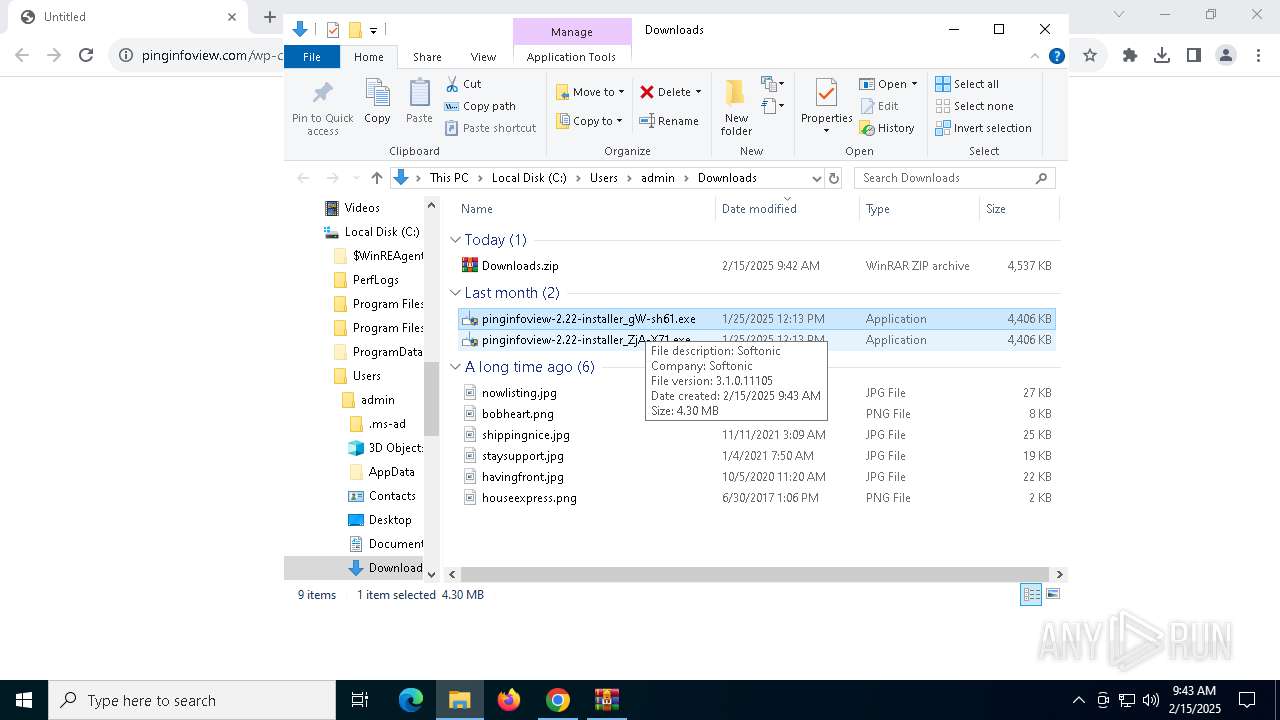Open Firefox from taskbar

(x=509, y=700)
